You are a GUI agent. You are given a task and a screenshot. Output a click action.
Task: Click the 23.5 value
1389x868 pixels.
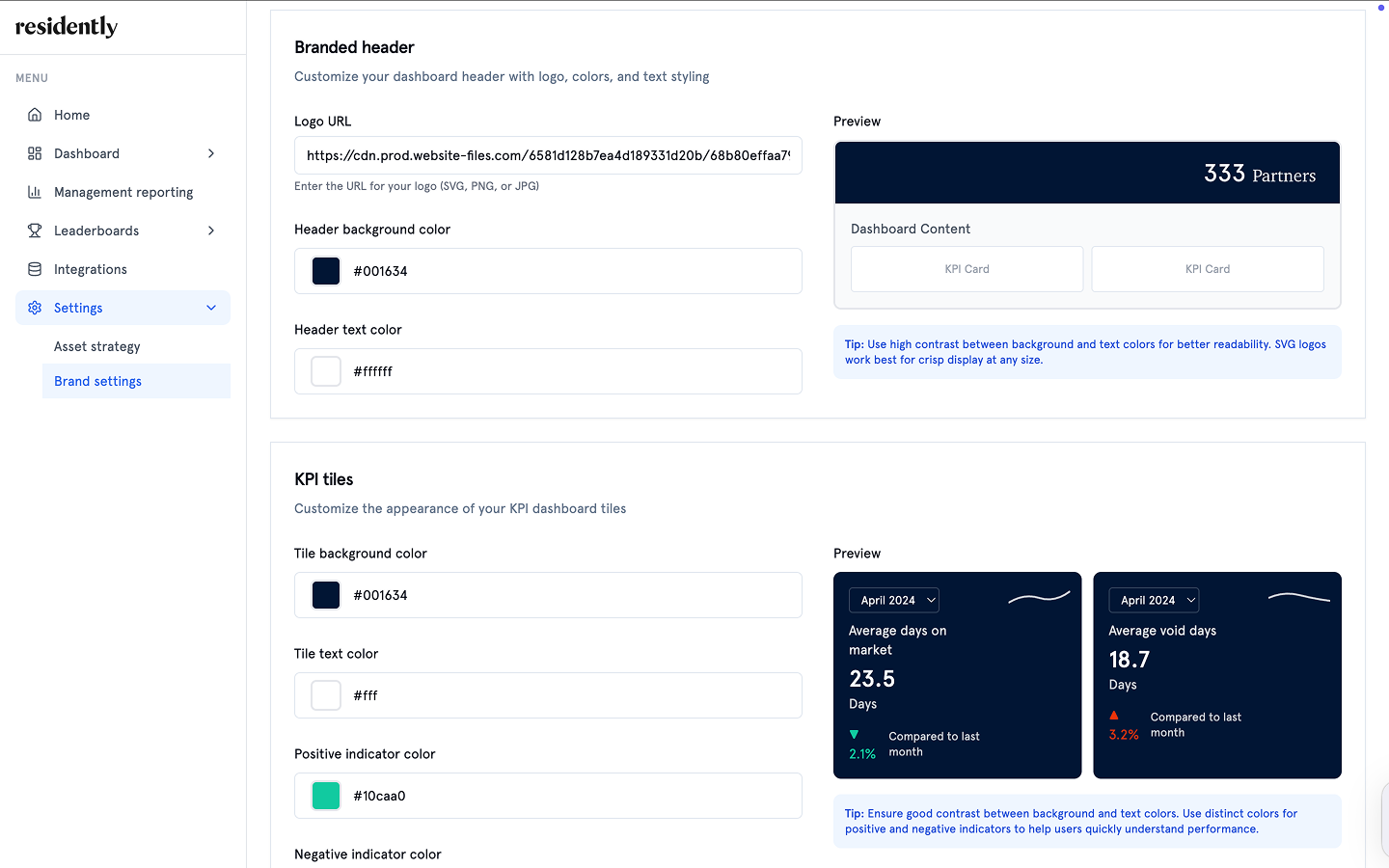pyautogui.click(x=872, y=679)
